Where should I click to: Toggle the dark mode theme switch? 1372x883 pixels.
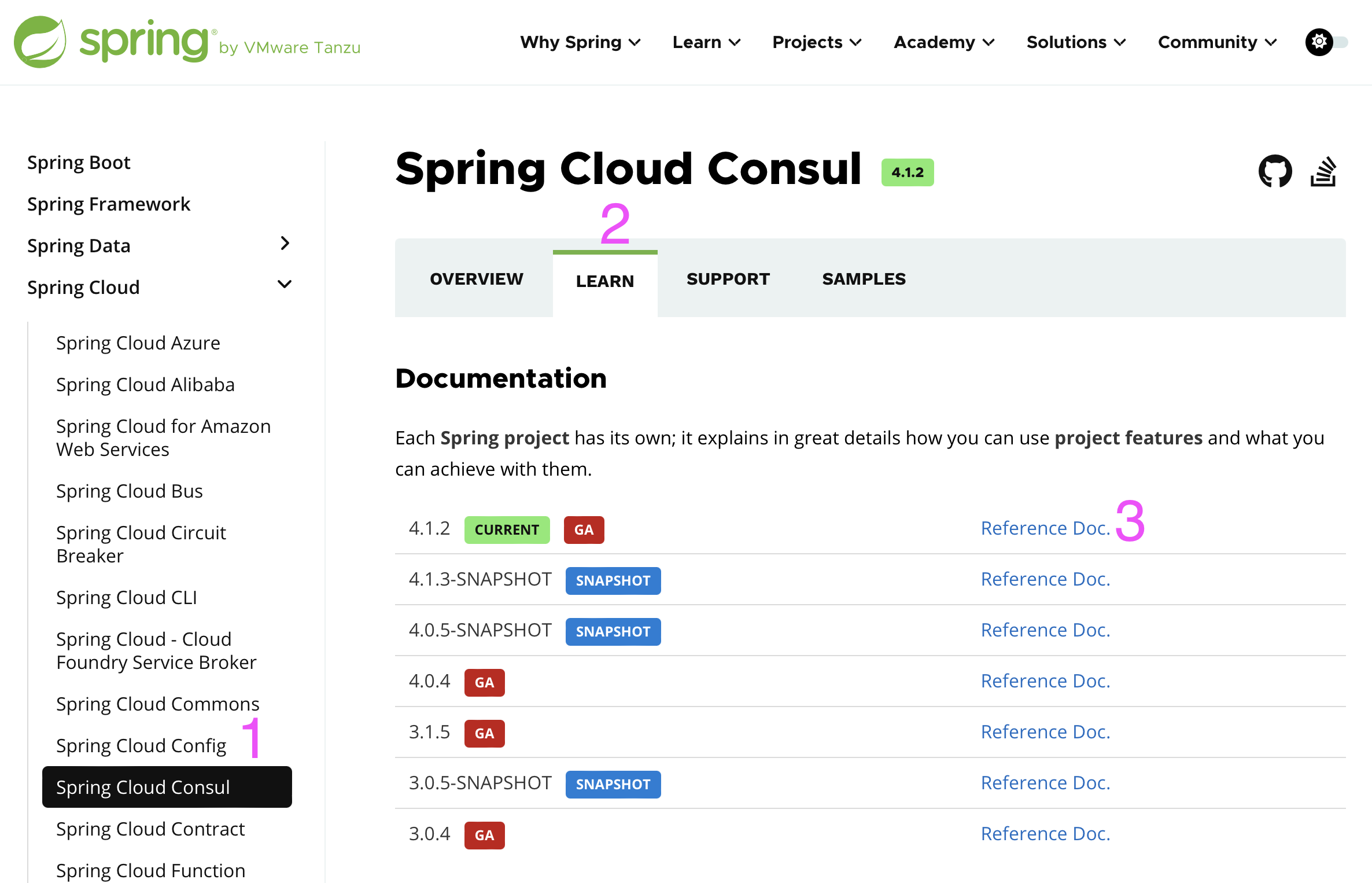click(1326, 42)
